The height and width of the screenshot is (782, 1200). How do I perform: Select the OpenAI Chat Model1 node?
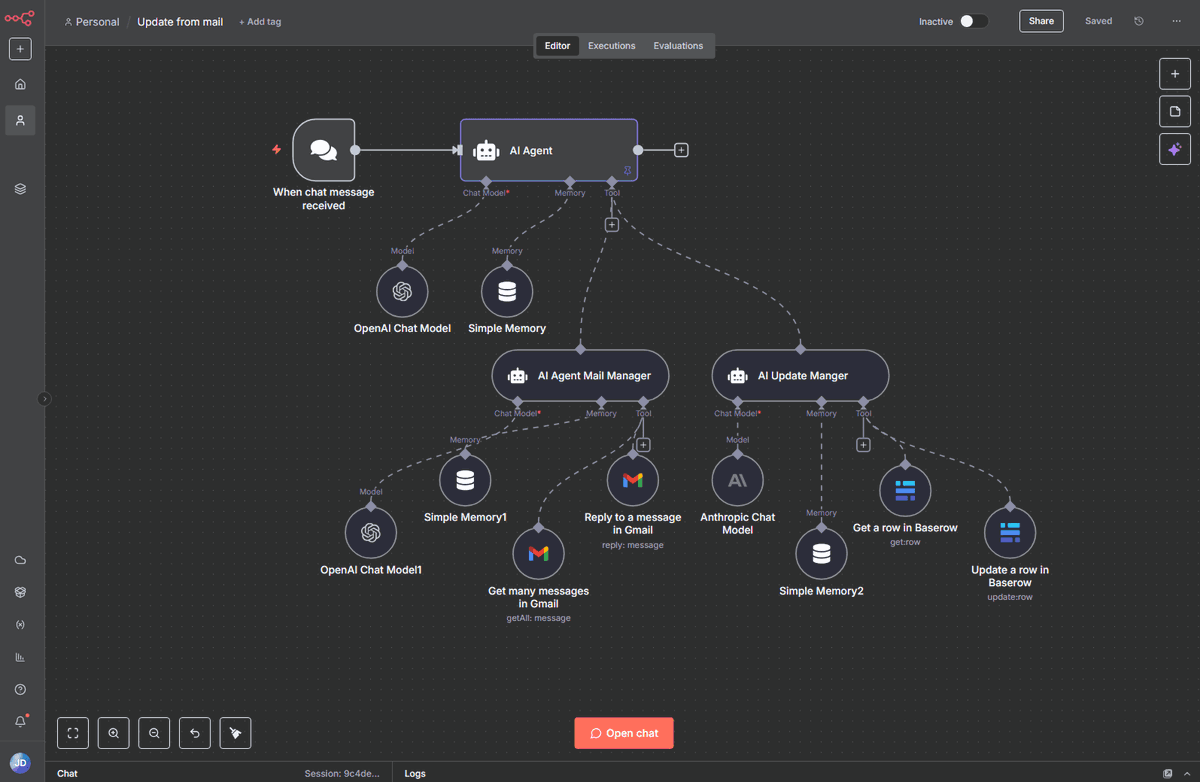(x=371, y=533)
